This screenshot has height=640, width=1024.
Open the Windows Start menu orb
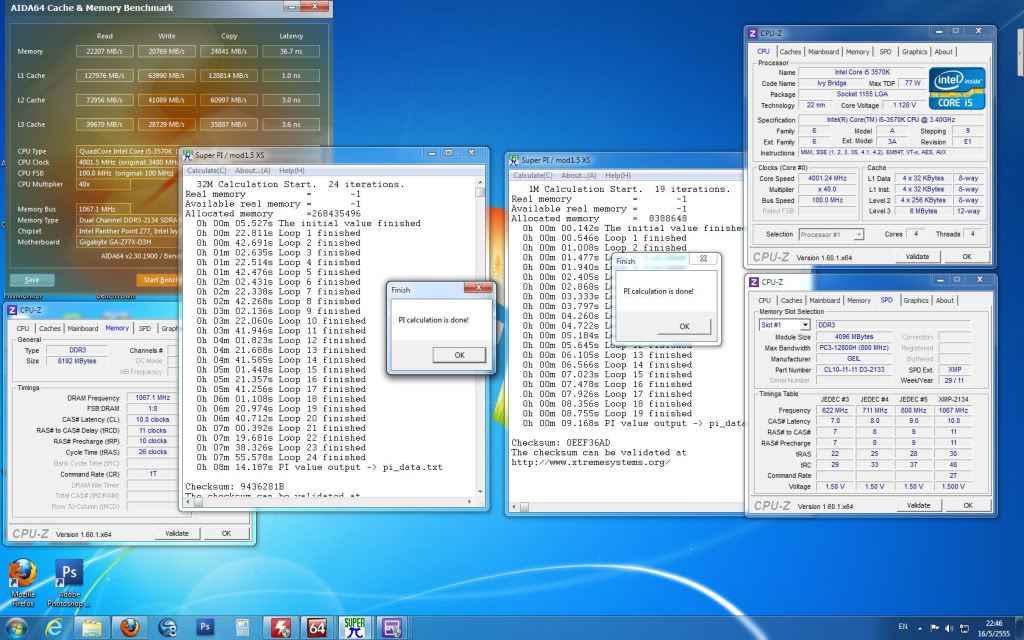[x=16, y=628]
